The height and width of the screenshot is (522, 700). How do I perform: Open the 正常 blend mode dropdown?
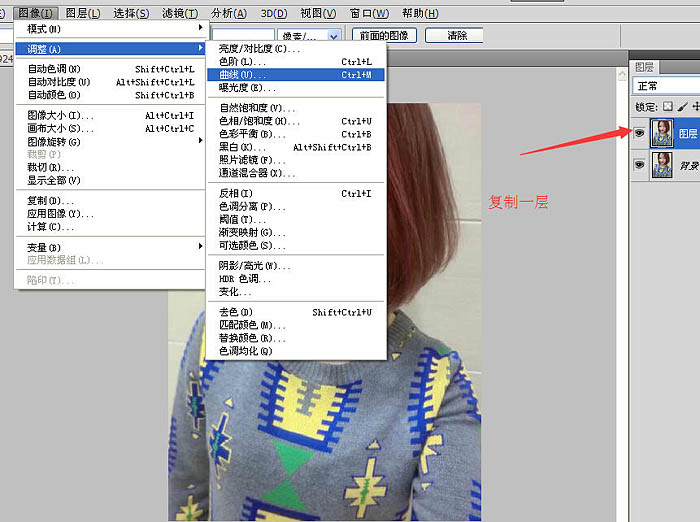tap(666, 86)
